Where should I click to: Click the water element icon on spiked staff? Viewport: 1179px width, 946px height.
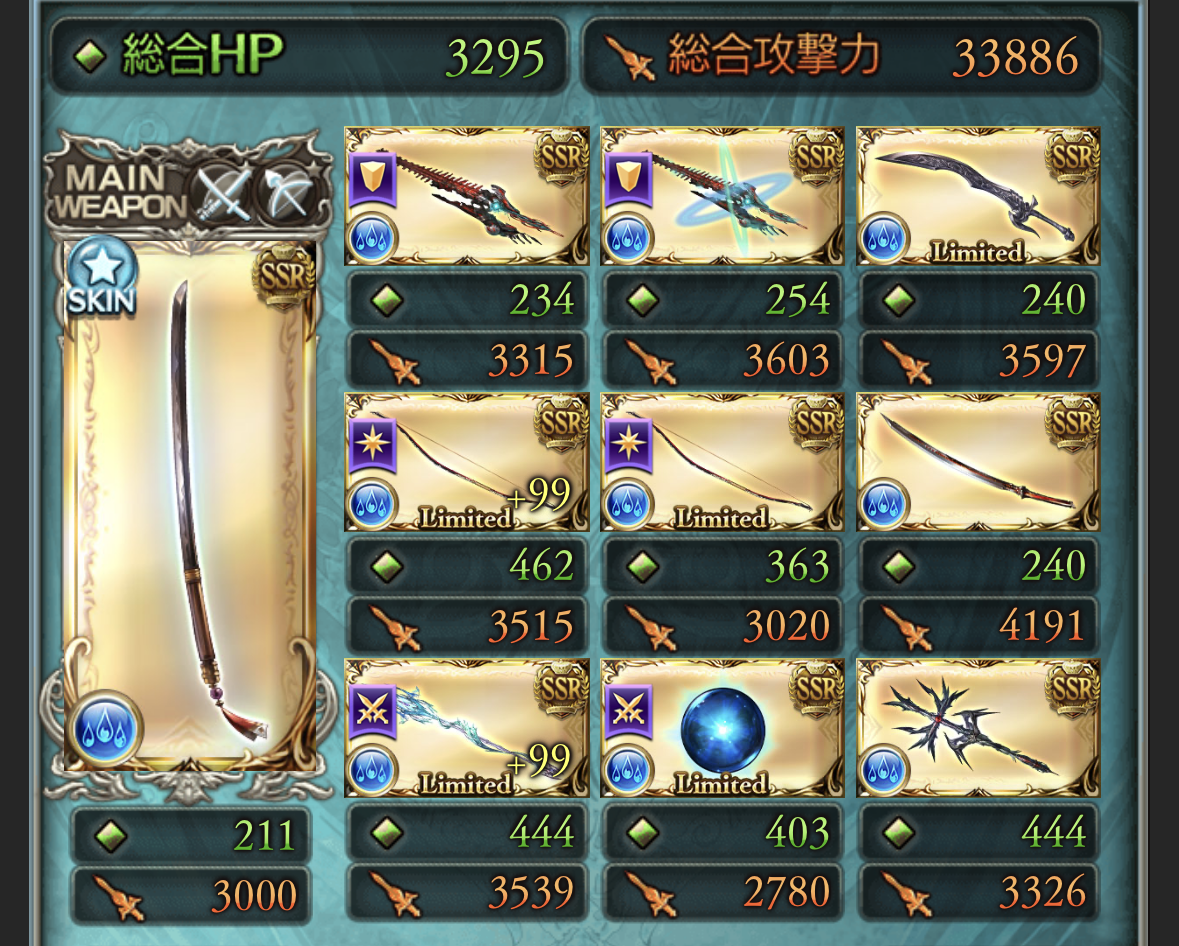tap(884, 770)
